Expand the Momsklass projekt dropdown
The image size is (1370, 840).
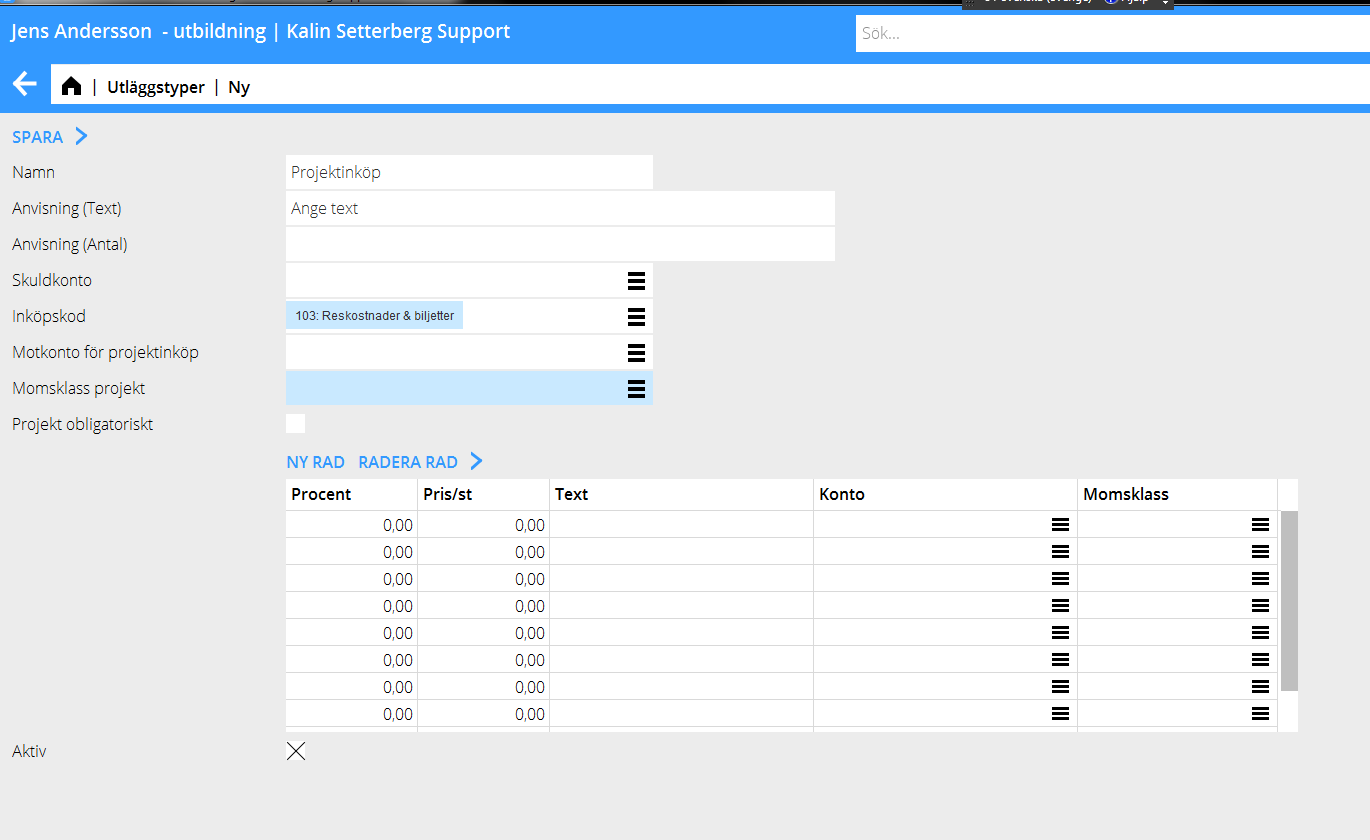(x=636, y=389)
